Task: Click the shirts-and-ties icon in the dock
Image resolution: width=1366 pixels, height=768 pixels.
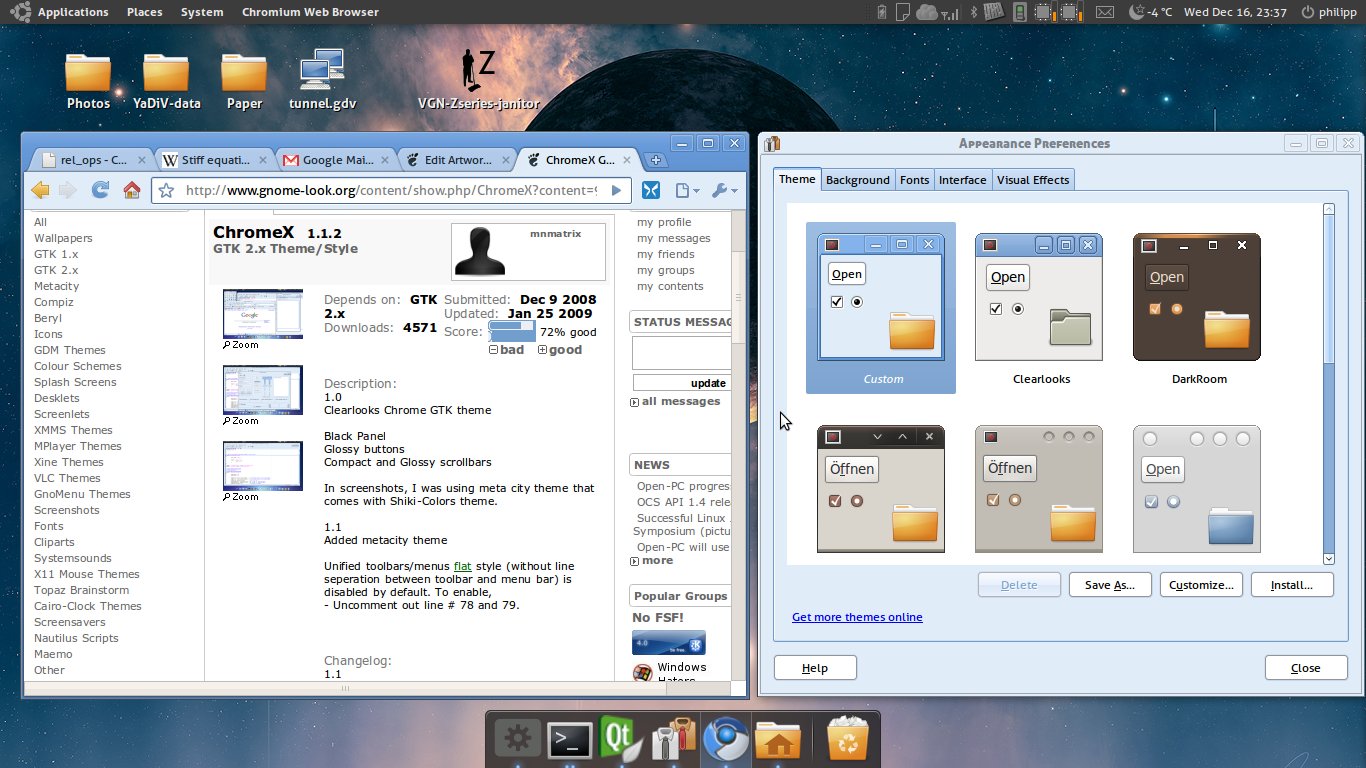Action: [x=673, y=740]
